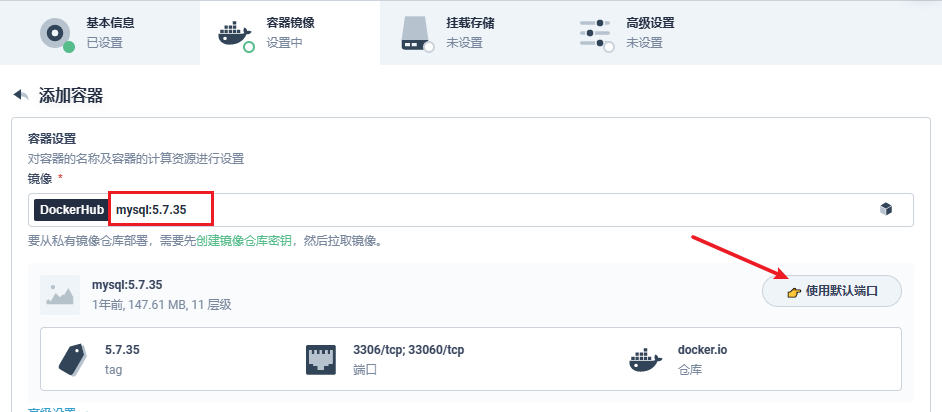Click the mysql:5.7.35 image input field
942x412 pixels.
[x=500, y=210]
